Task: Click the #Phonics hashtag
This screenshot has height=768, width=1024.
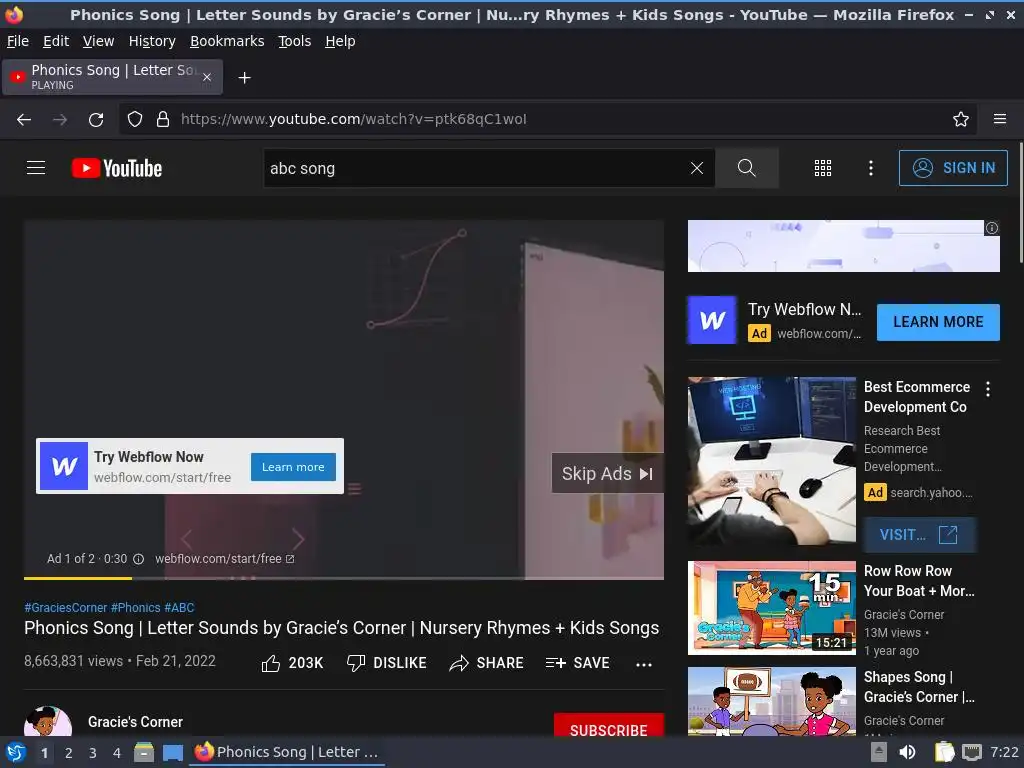Action: pos(136,607)
